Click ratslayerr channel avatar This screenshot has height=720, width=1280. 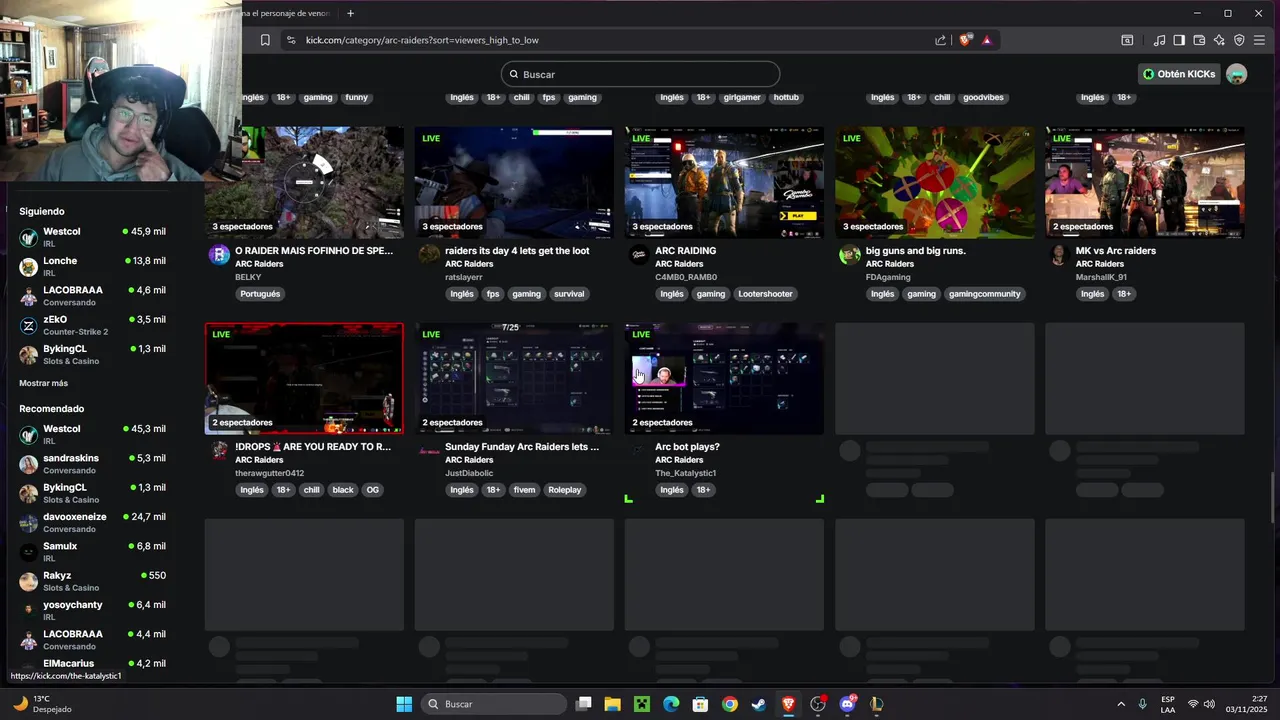pos(429,255)
